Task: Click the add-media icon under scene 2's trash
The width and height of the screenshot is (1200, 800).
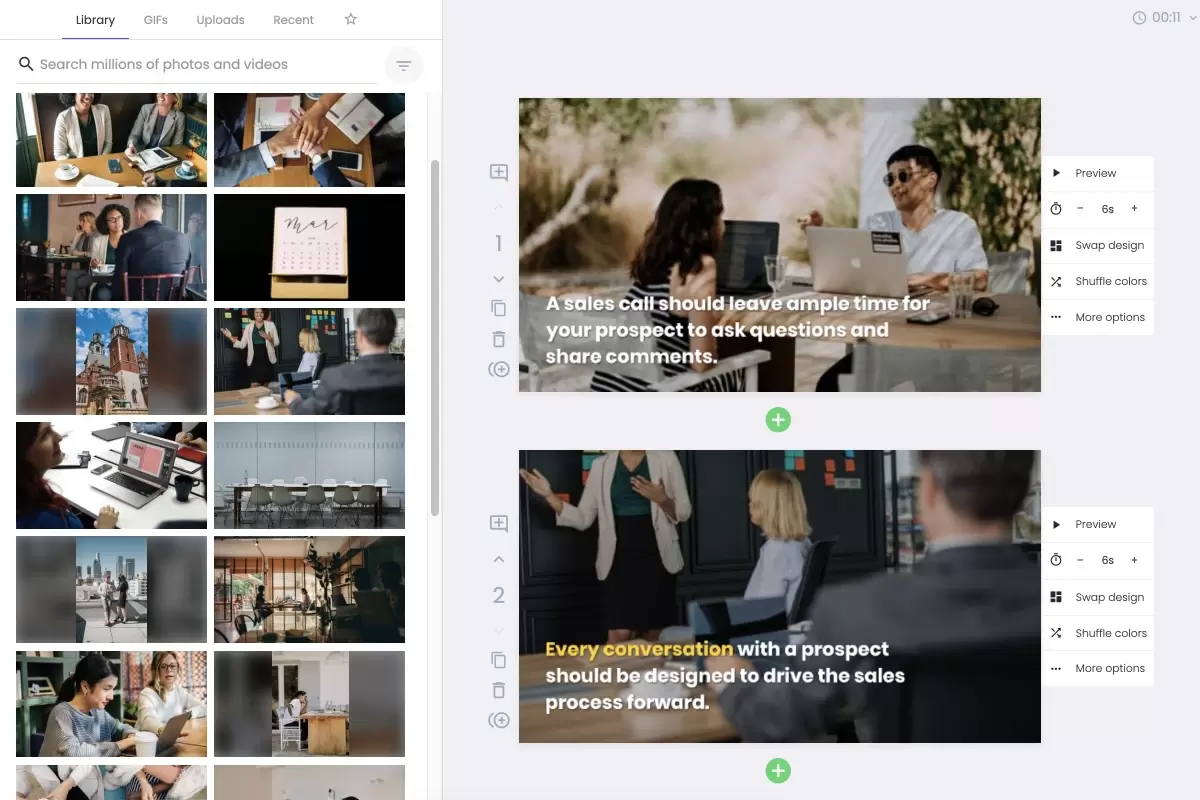Action: click(x=499, y=720)
